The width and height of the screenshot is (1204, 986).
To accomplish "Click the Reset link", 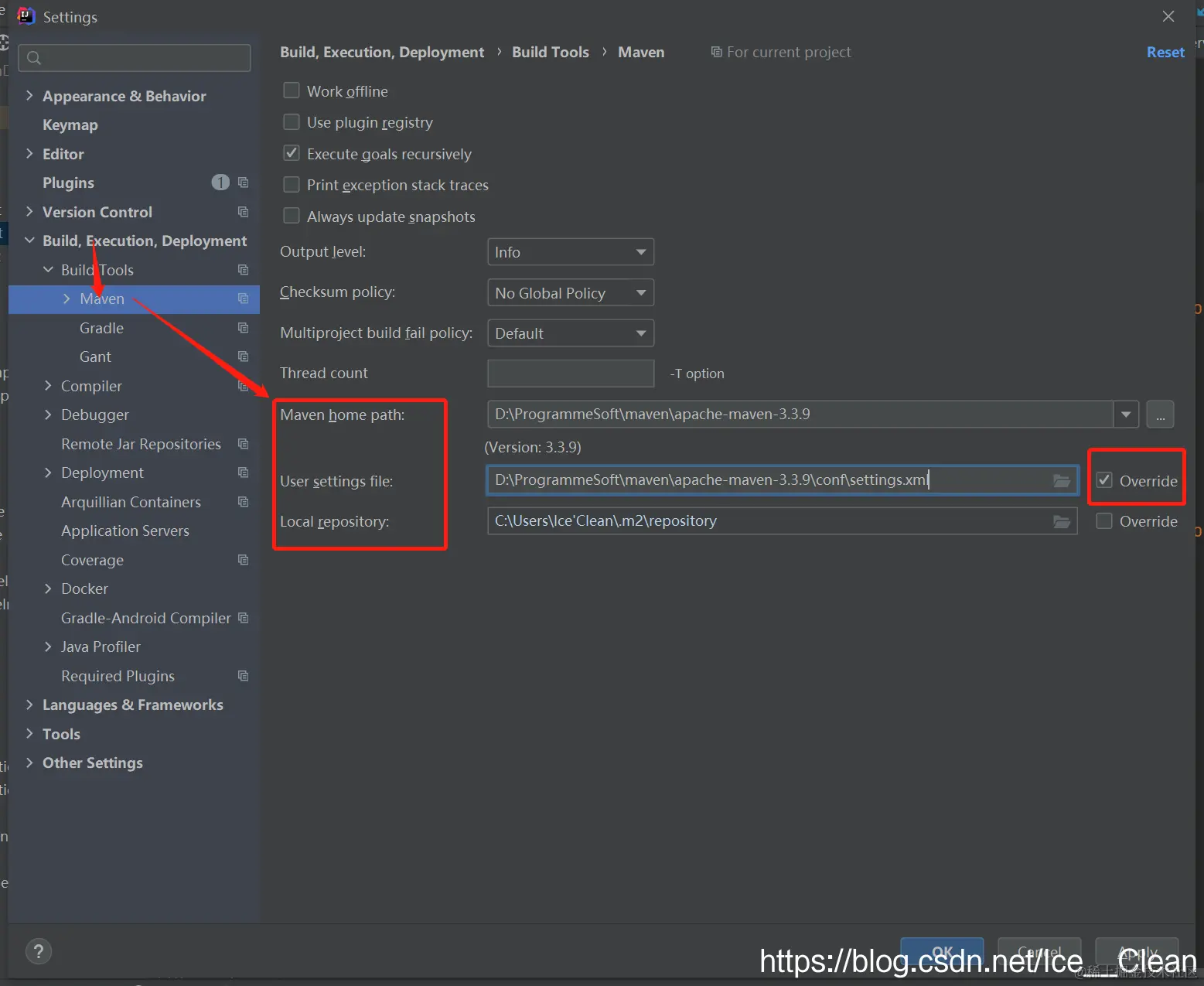I will point(1165,52).
